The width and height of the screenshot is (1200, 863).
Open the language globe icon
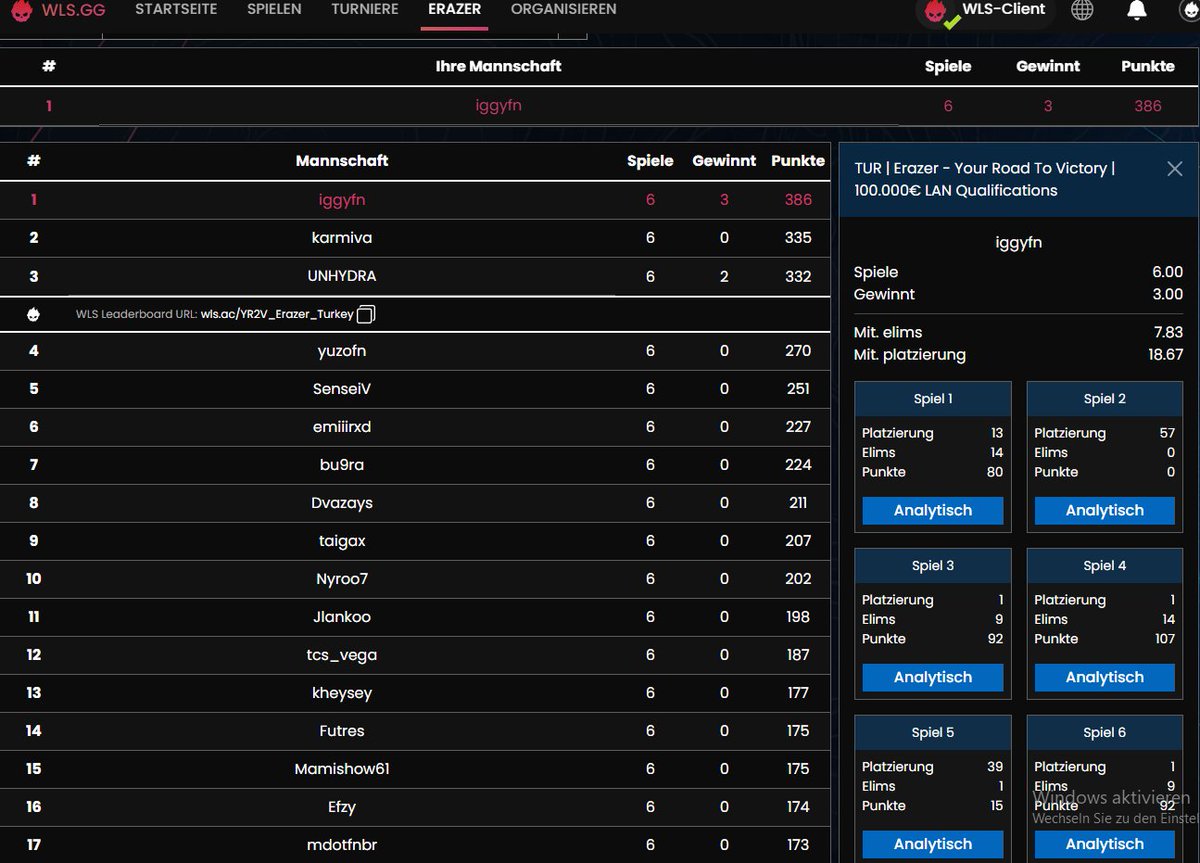coord(1082,11)
